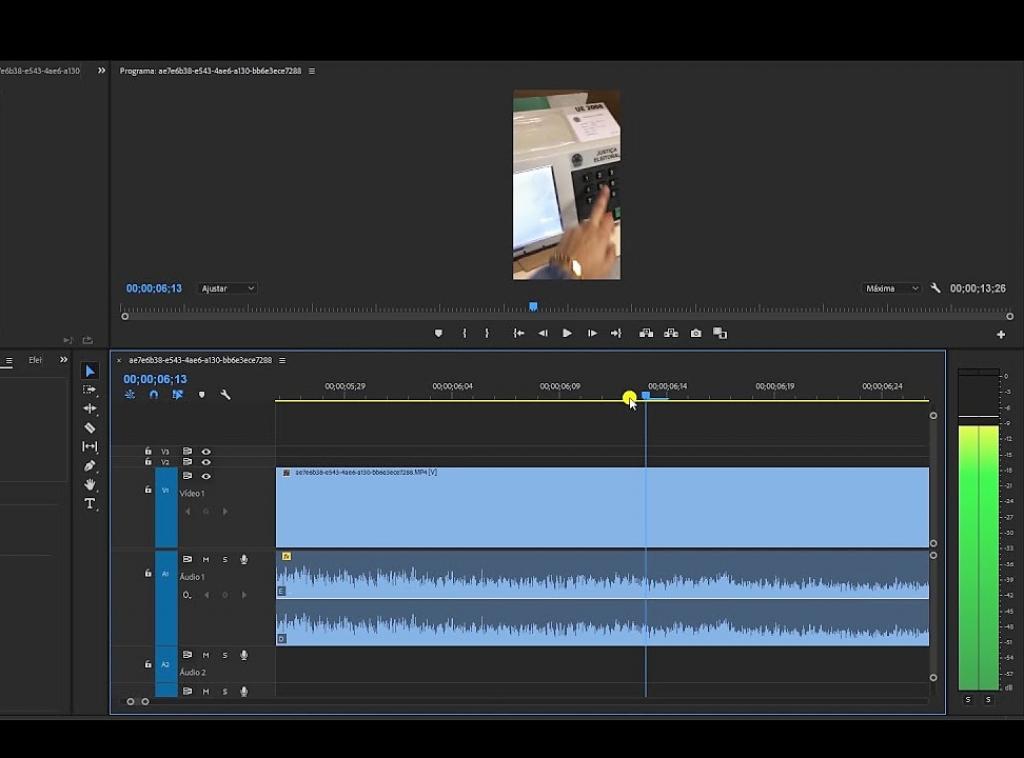The image size is (1024, 758).
Task: Toggle lock on the V1 track
Action: pyautogui.click(x=148, y=490)
